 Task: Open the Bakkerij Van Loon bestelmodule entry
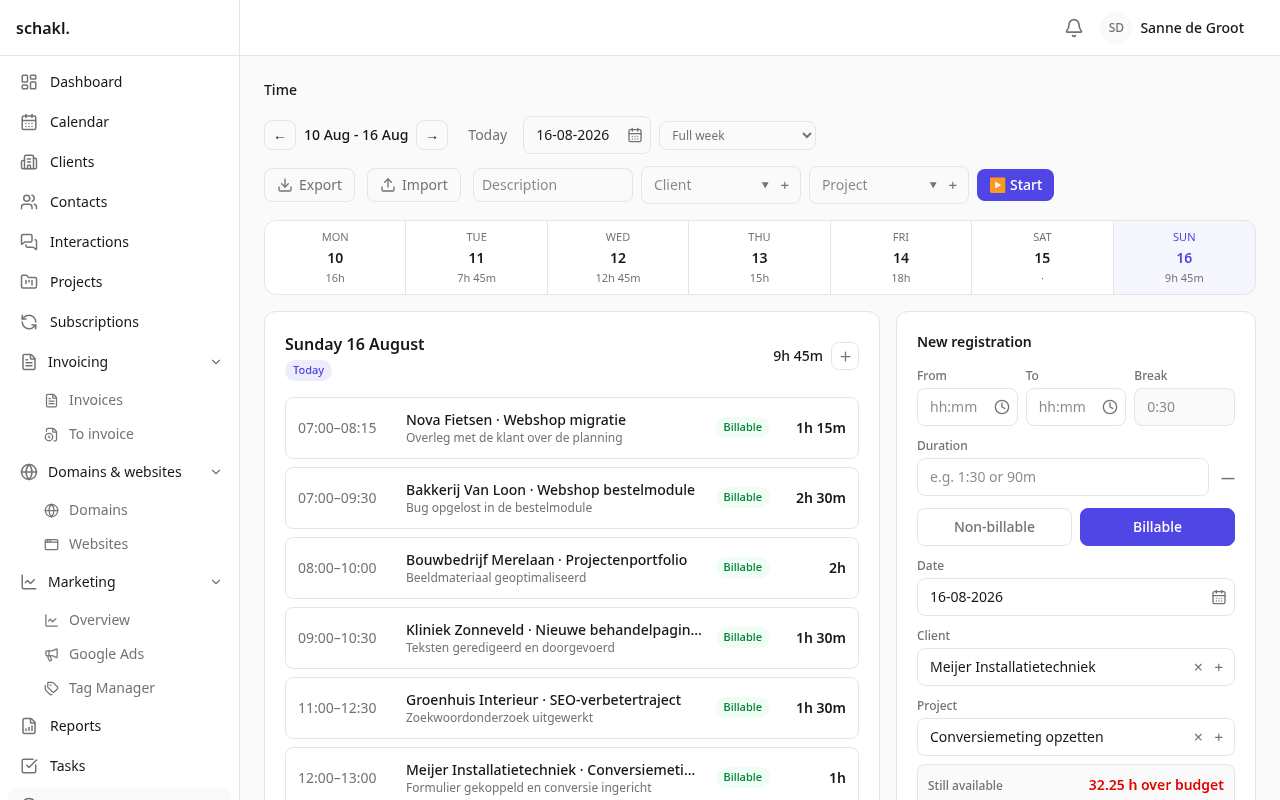572,498
